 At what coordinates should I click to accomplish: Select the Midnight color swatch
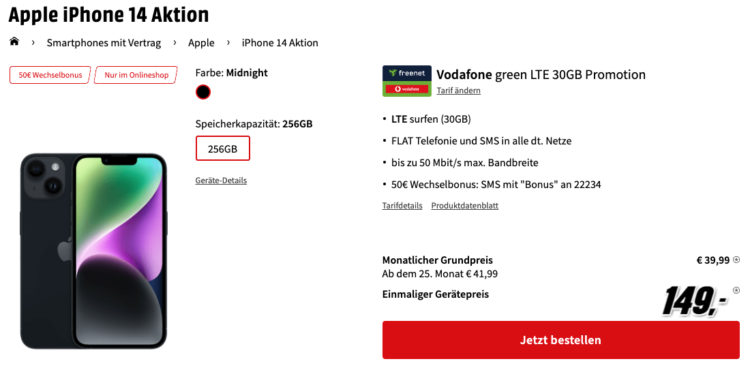(203, 92)
